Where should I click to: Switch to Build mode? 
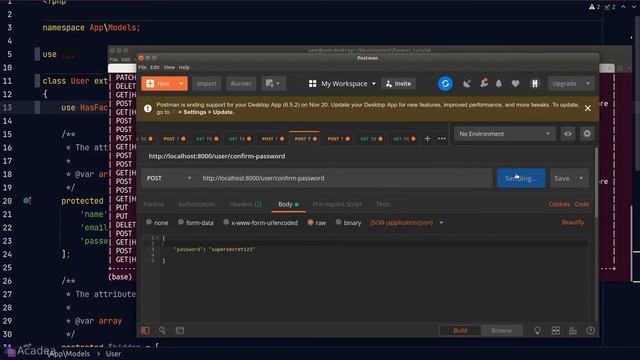coord(460,331)
